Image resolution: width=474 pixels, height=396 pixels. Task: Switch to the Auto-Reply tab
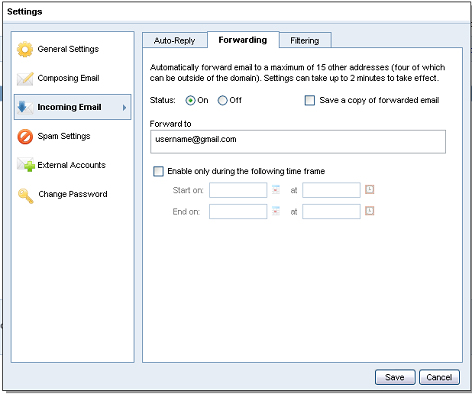tap(175, 41)
